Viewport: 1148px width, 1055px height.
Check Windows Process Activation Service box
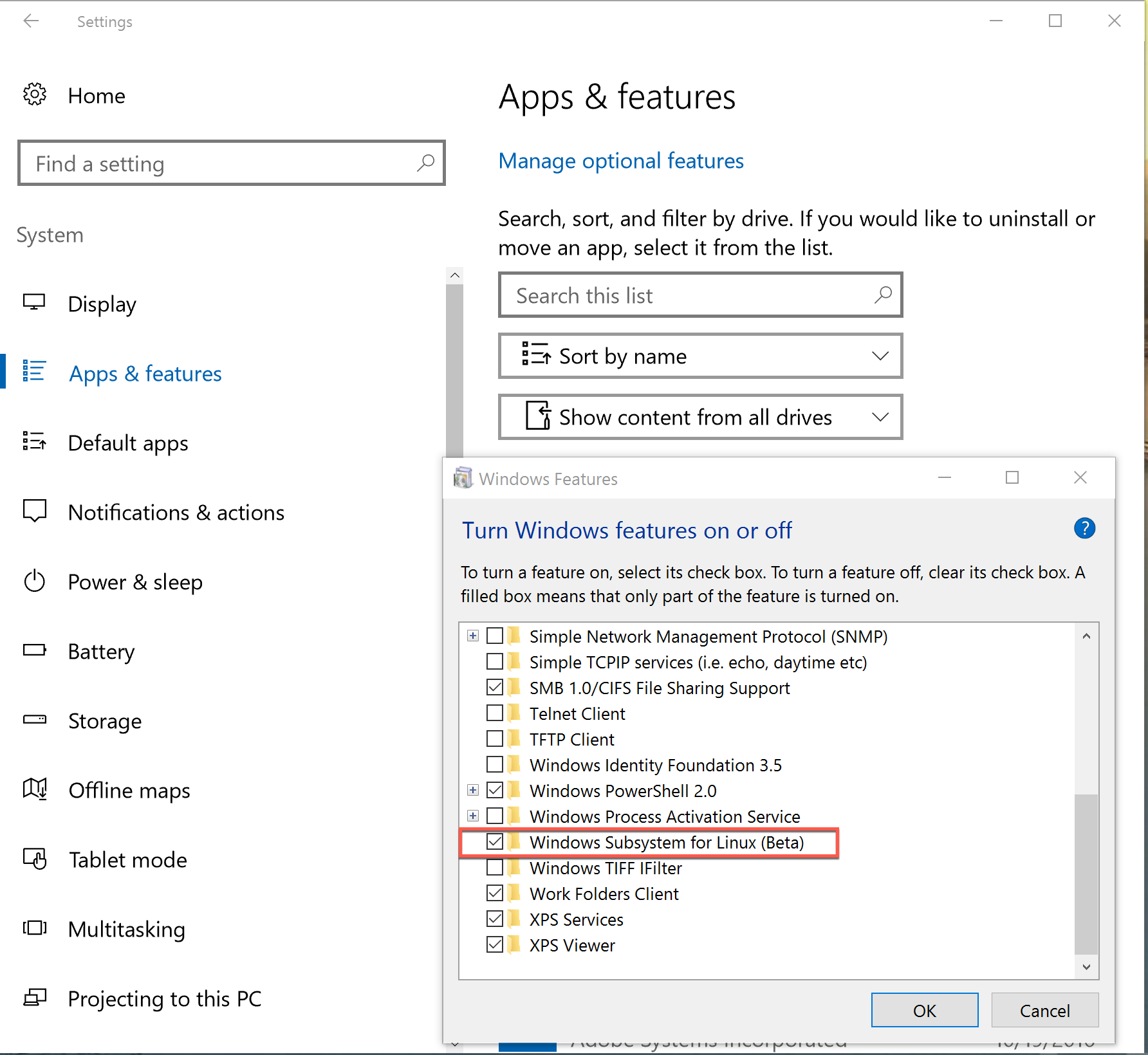[x=495, y=816]
